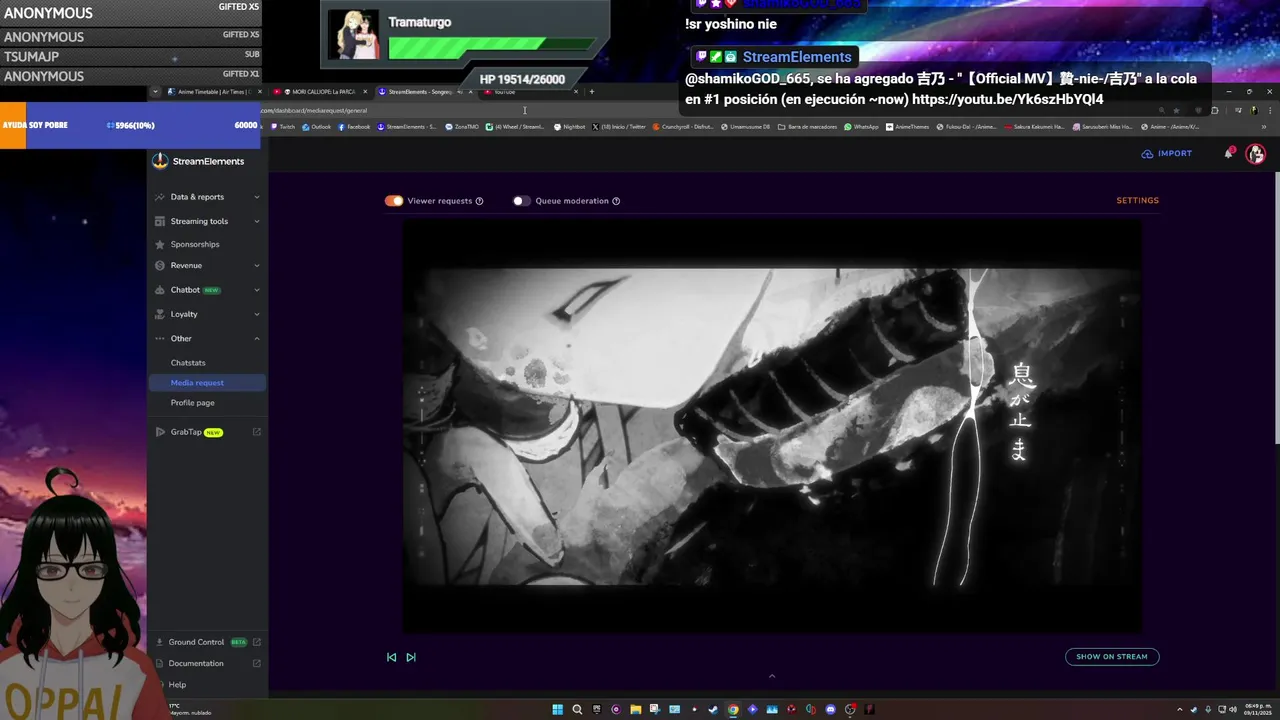Skip to previous song in queue
1280x720 pixels.
coord(391,657)
